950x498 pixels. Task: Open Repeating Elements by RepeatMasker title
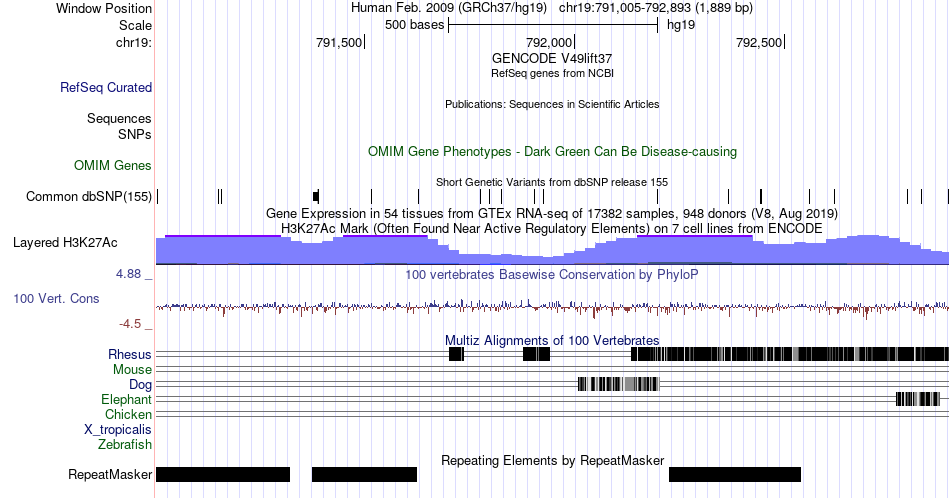pos(552,460)
